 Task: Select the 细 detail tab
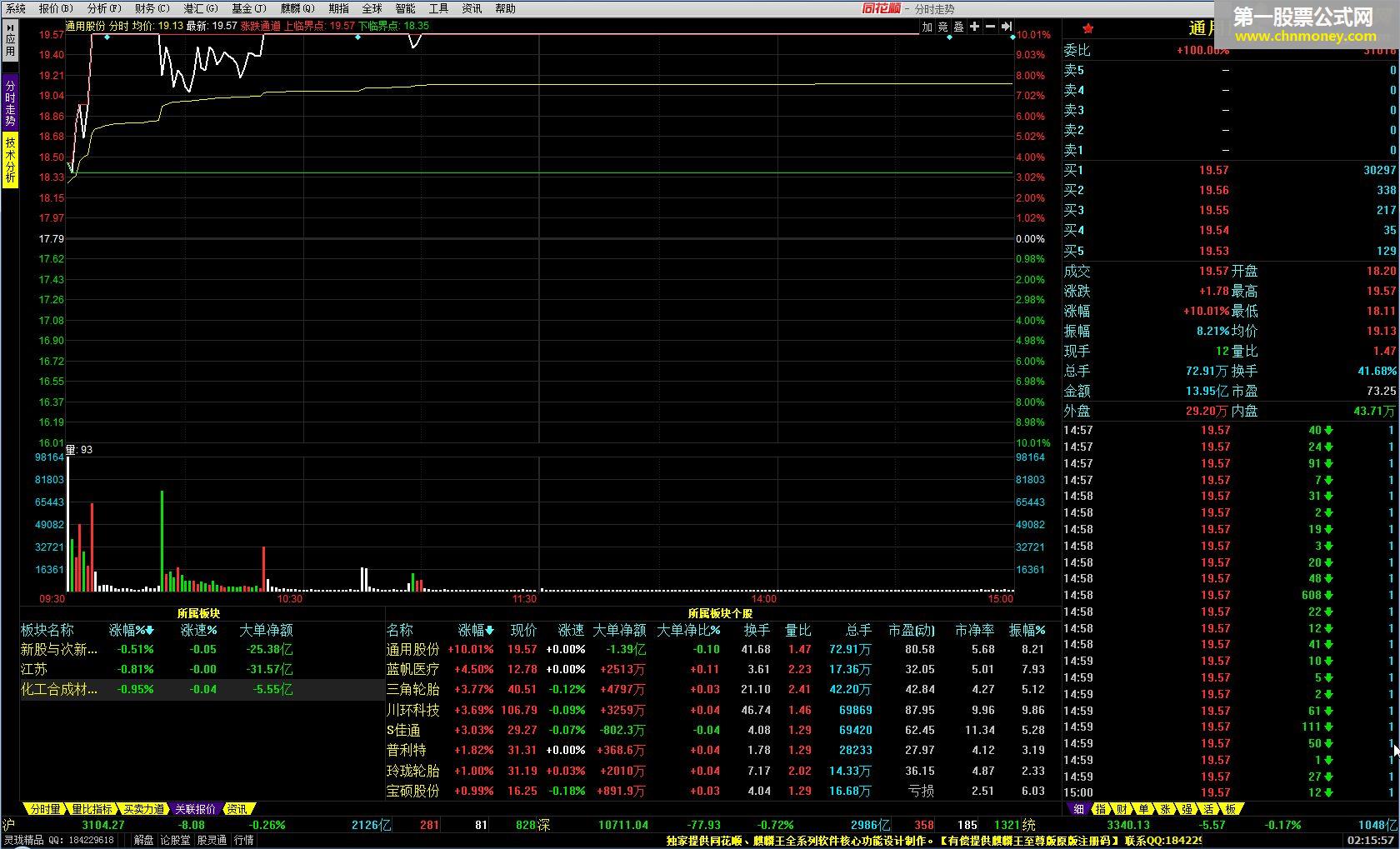(x=1078, y=809)
